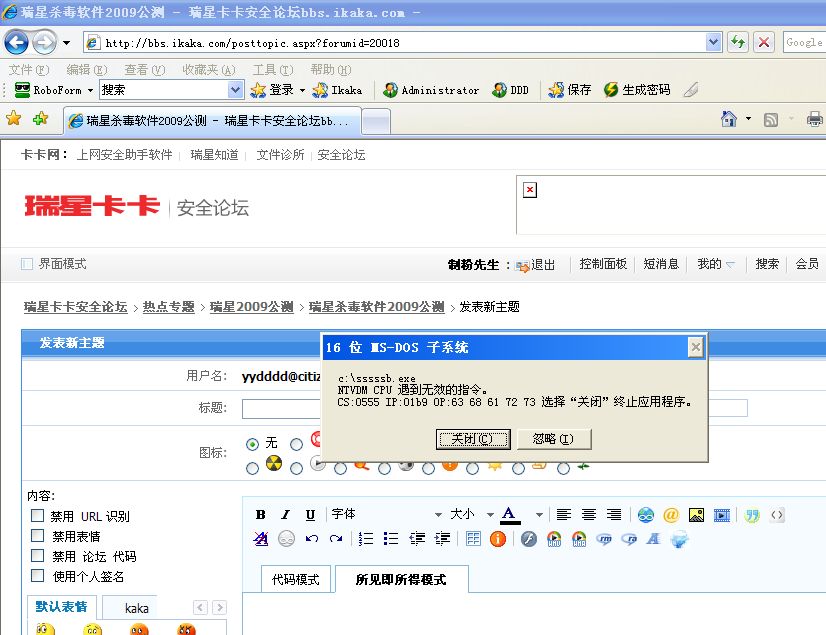Viewport: 826px width, 635px height.
Task: Insert a table with the grid icon
Action: (473, 539)
